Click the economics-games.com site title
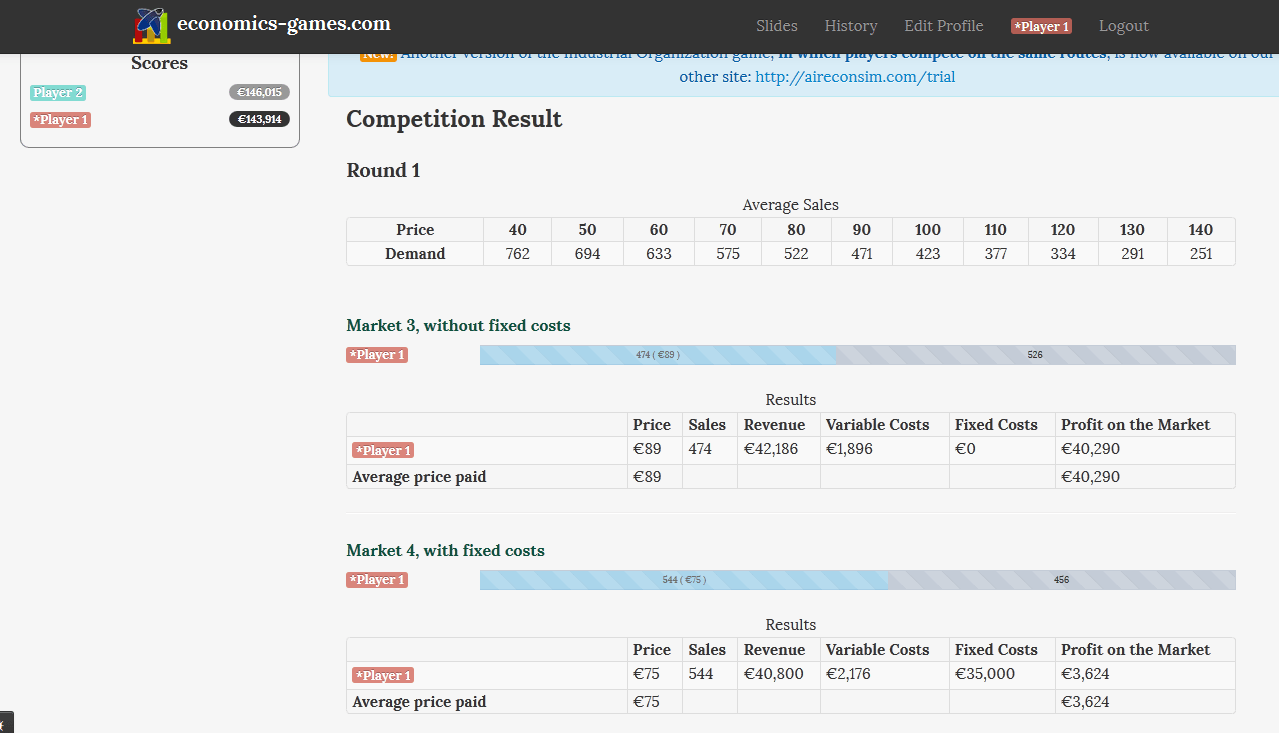 click(x=284, y=24)
